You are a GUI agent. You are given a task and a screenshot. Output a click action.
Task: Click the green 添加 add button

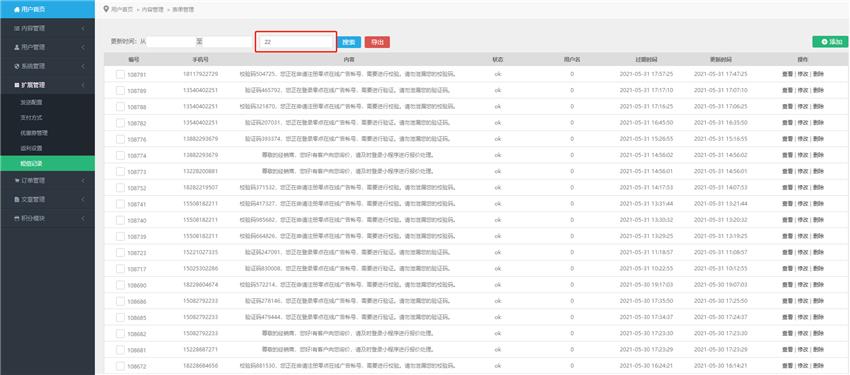(830, 42)
